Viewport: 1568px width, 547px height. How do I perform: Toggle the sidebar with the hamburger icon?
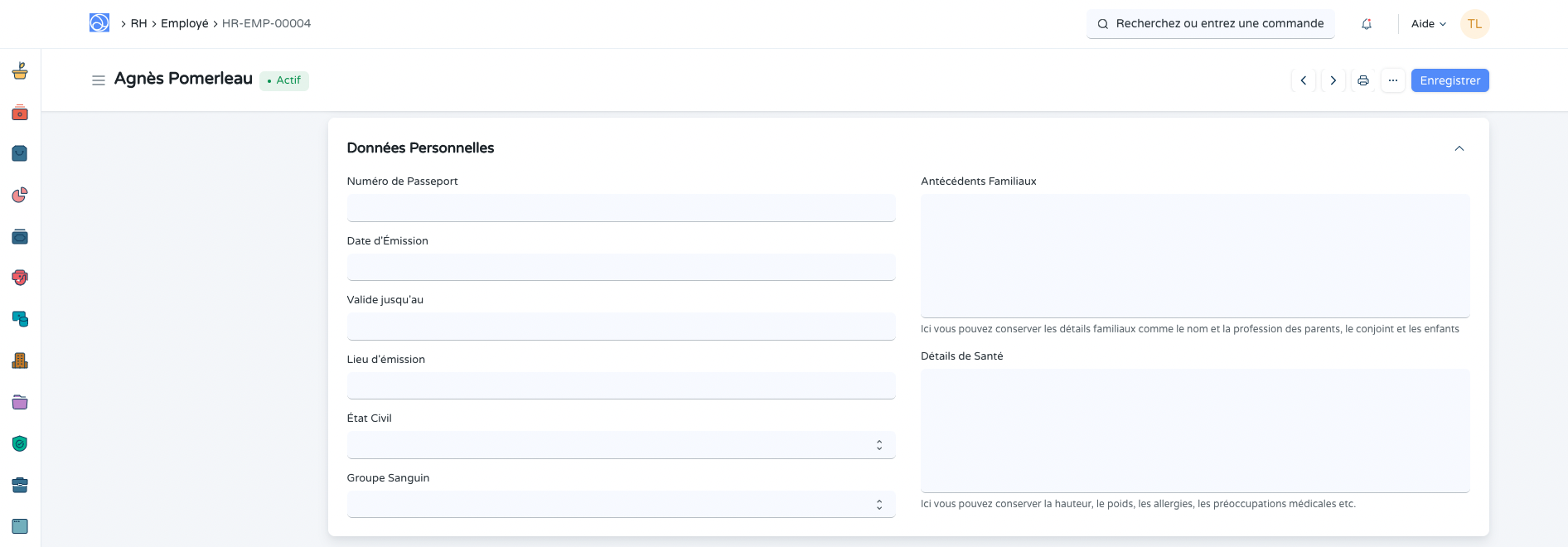[99, 80]
